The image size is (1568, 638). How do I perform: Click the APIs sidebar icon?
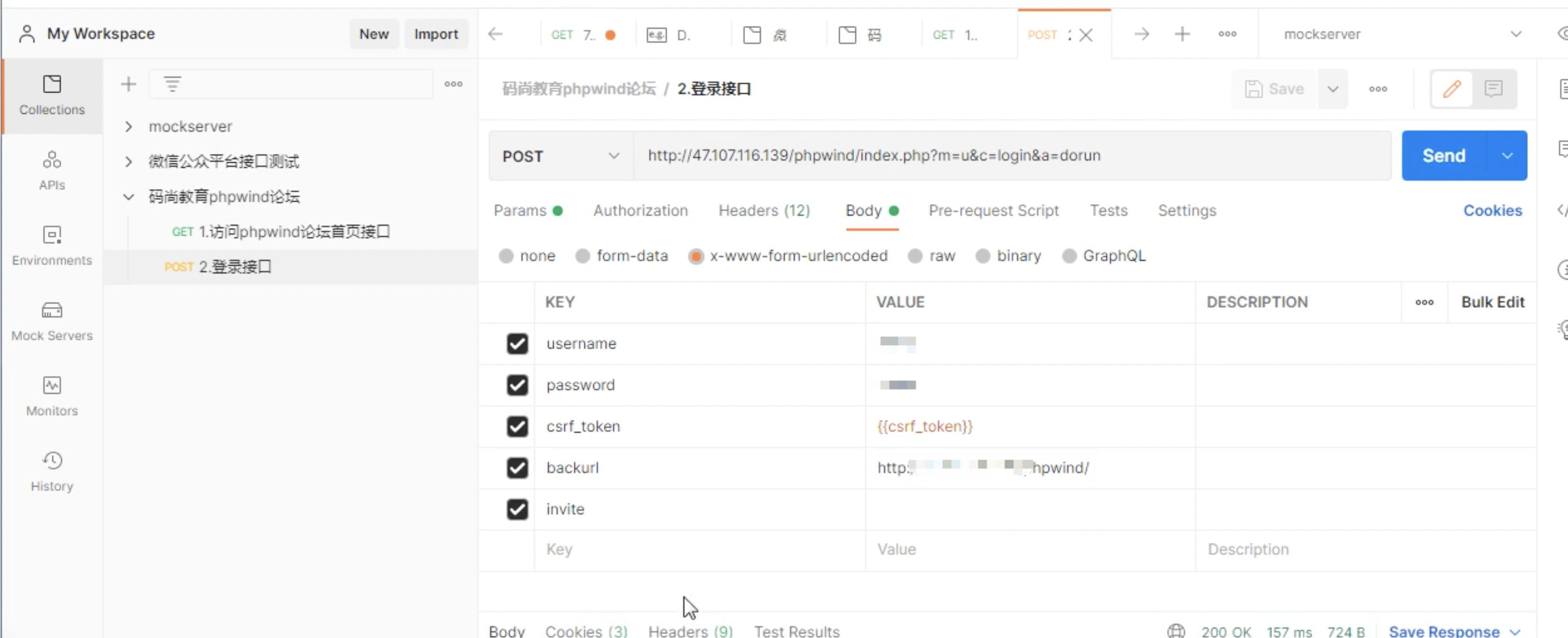coord(51,168)
